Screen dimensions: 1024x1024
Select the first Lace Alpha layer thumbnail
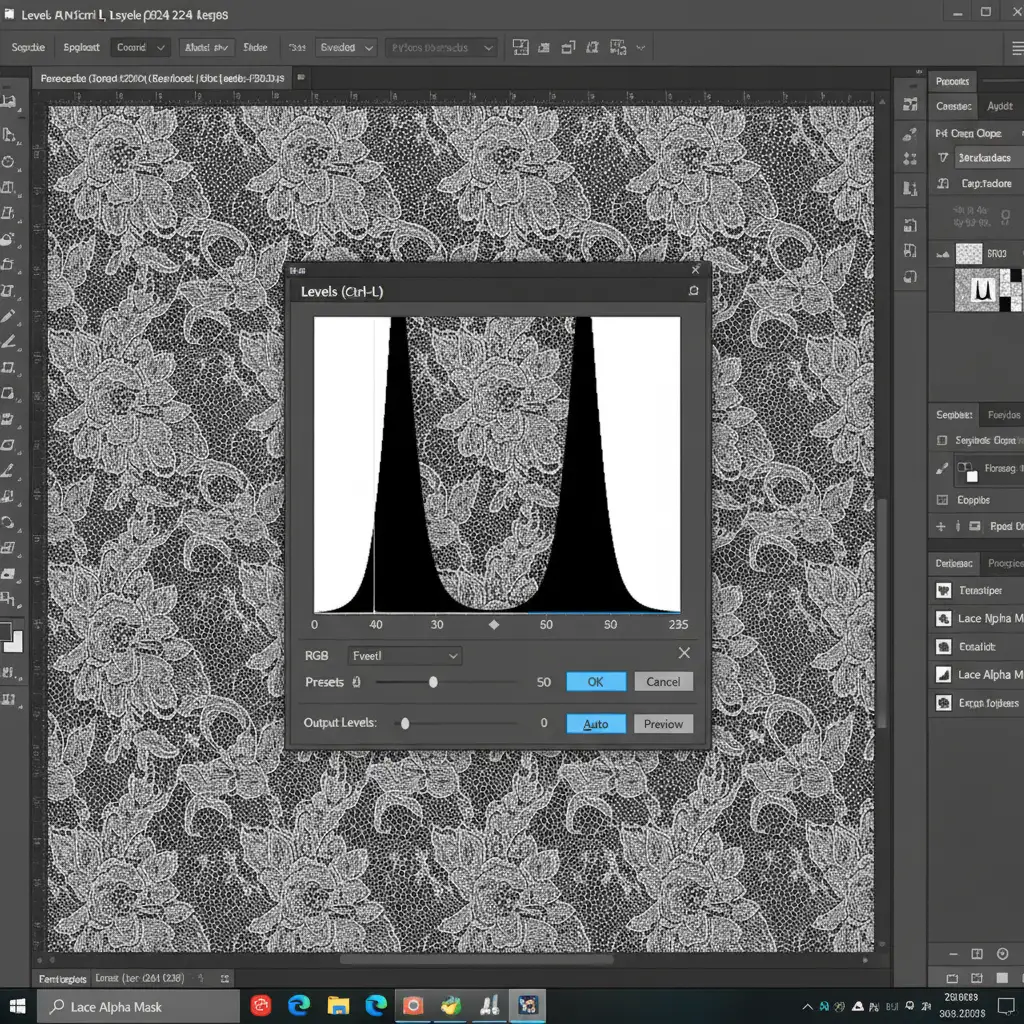click(943, 619)
